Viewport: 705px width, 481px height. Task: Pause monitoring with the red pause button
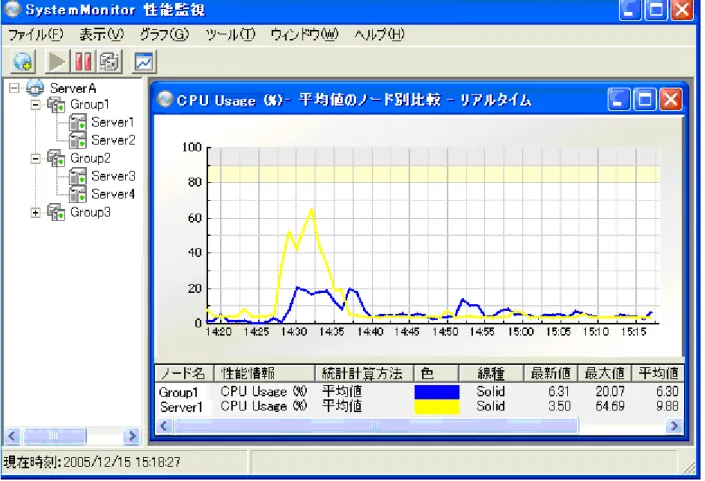(x=83, y=62)
